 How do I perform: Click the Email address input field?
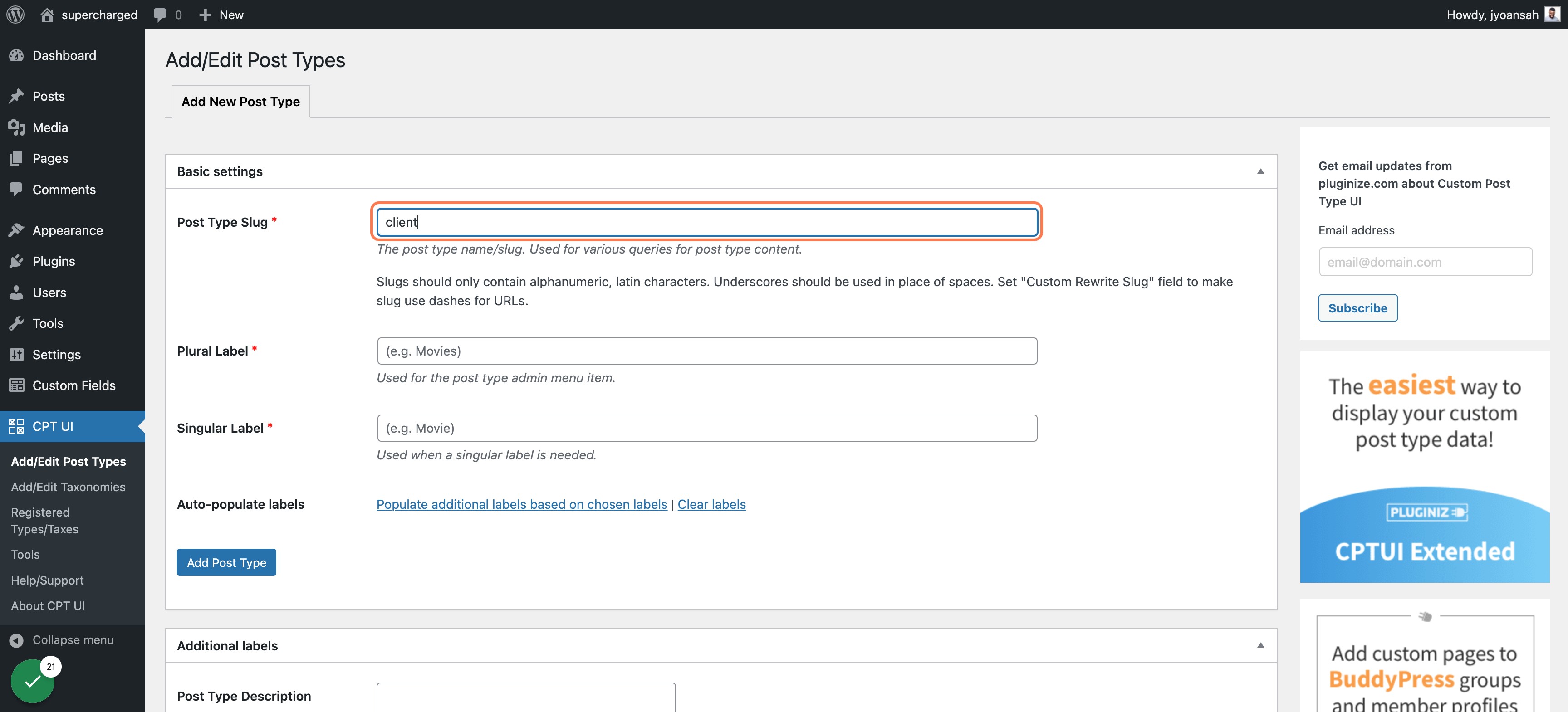tap(1425, 262)
